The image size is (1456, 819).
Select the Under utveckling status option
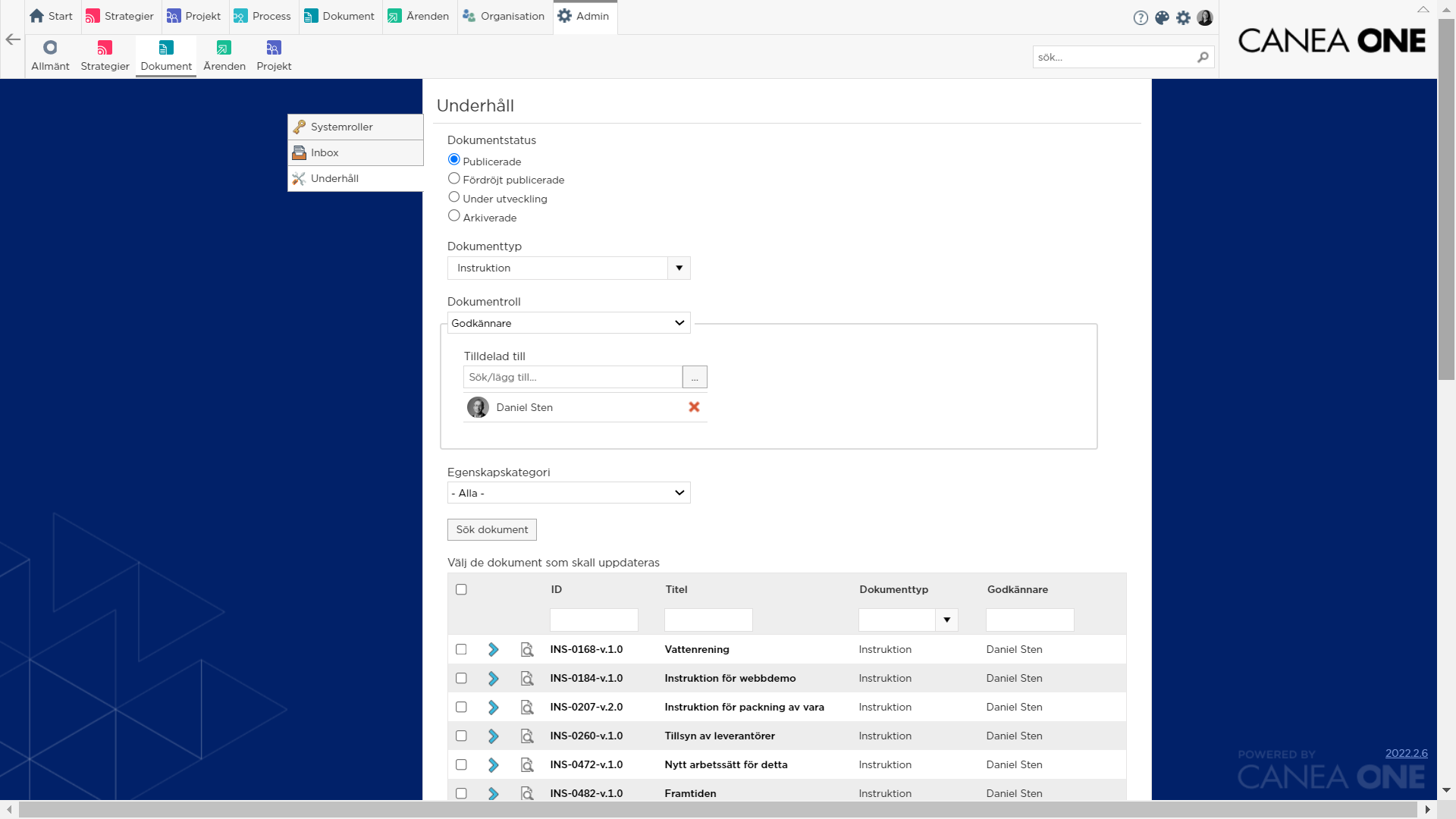click(454, 197)
